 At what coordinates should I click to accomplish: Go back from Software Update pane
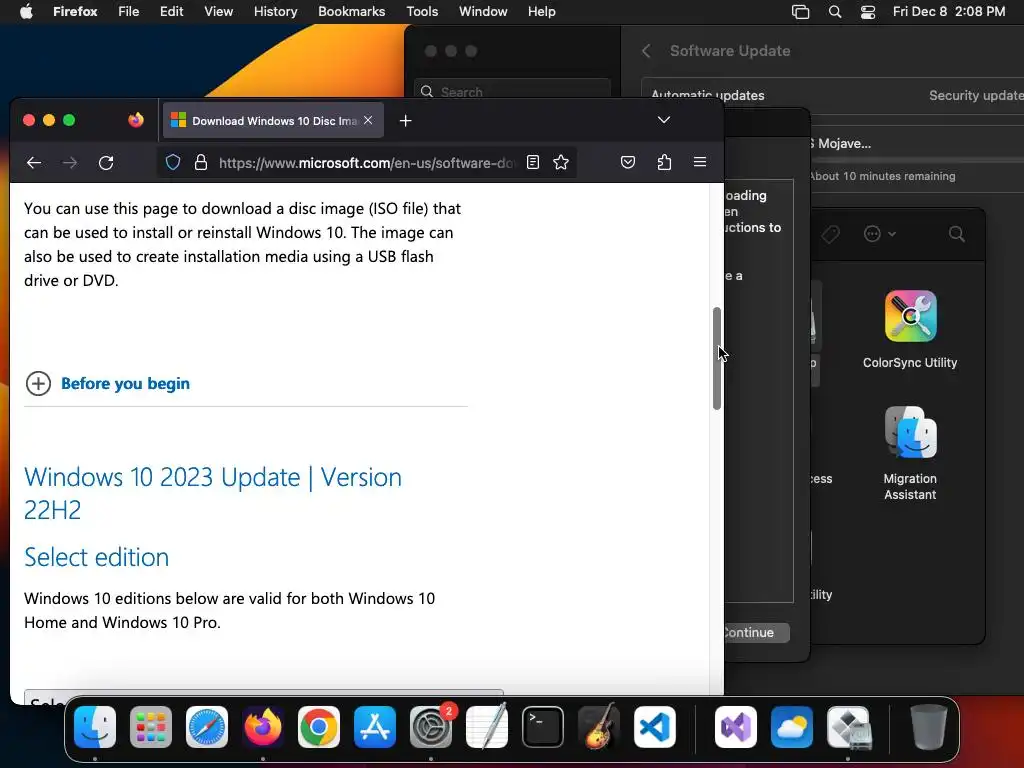coord(646,51)
